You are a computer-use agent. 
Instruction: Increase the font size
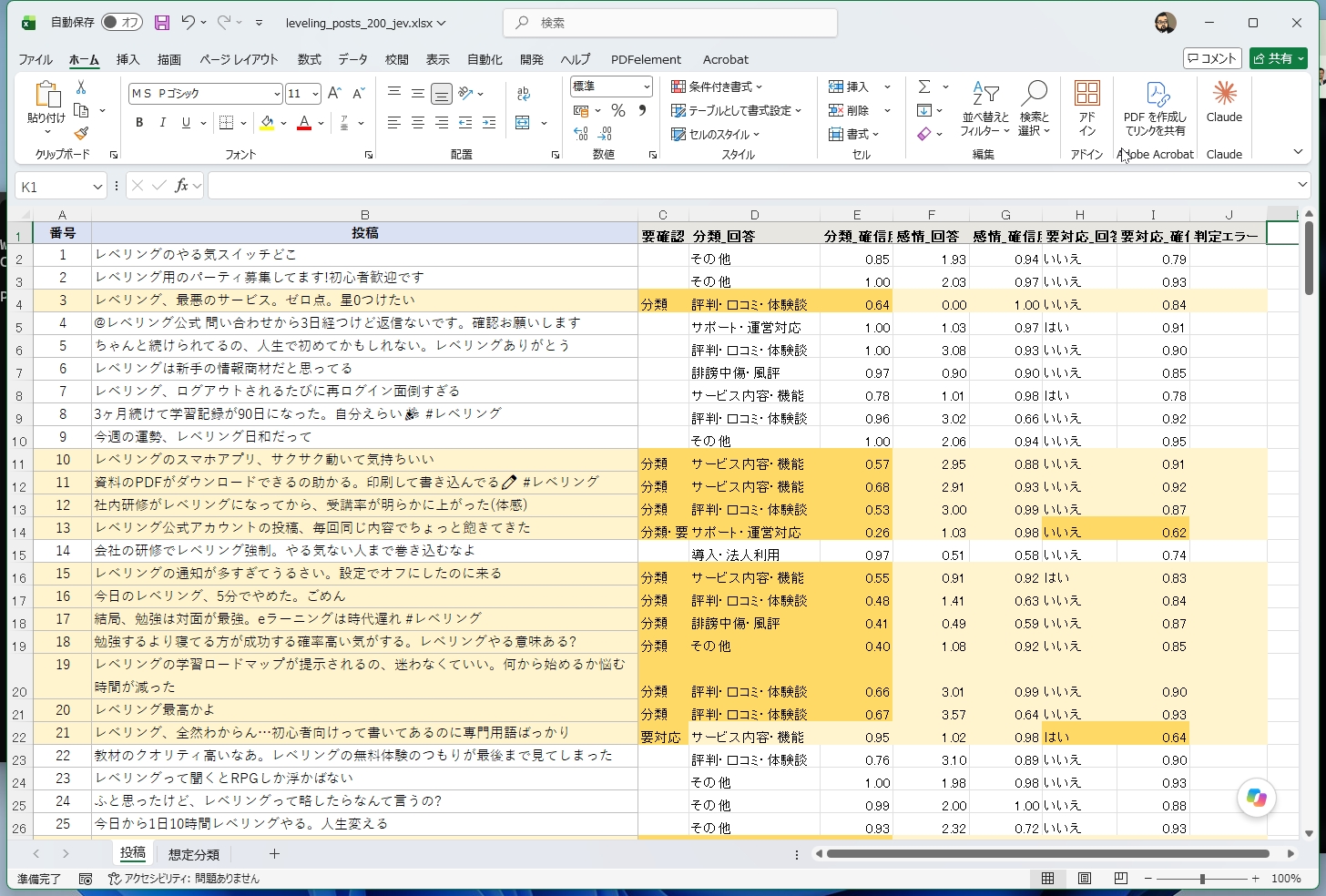click(334, 93)
